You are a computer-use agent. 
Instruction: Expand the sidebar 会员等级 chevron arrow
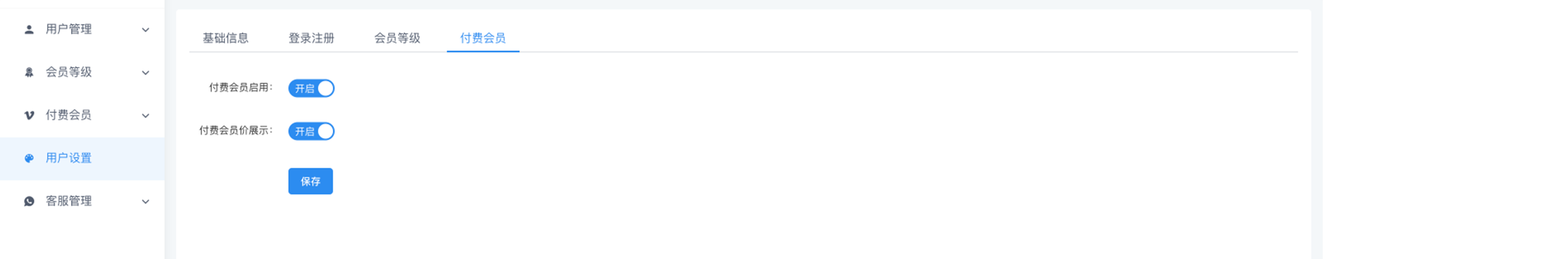[x=146, y=73]
